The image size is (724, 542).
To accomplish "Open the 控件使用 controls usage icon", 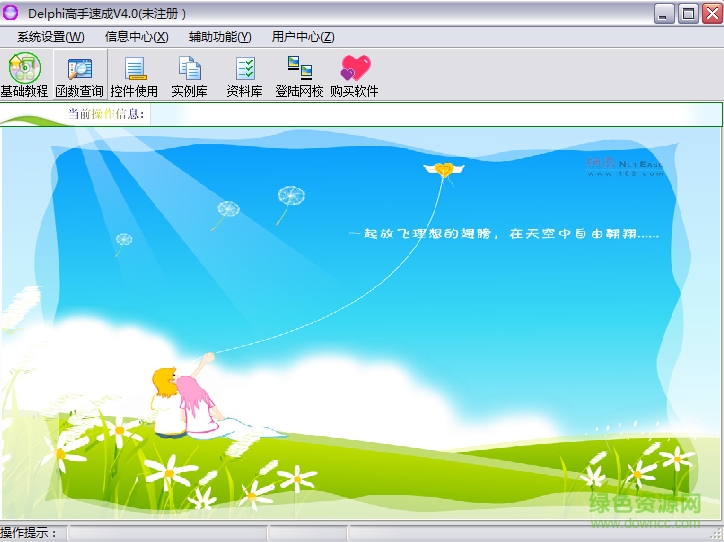I will point(134,75).
